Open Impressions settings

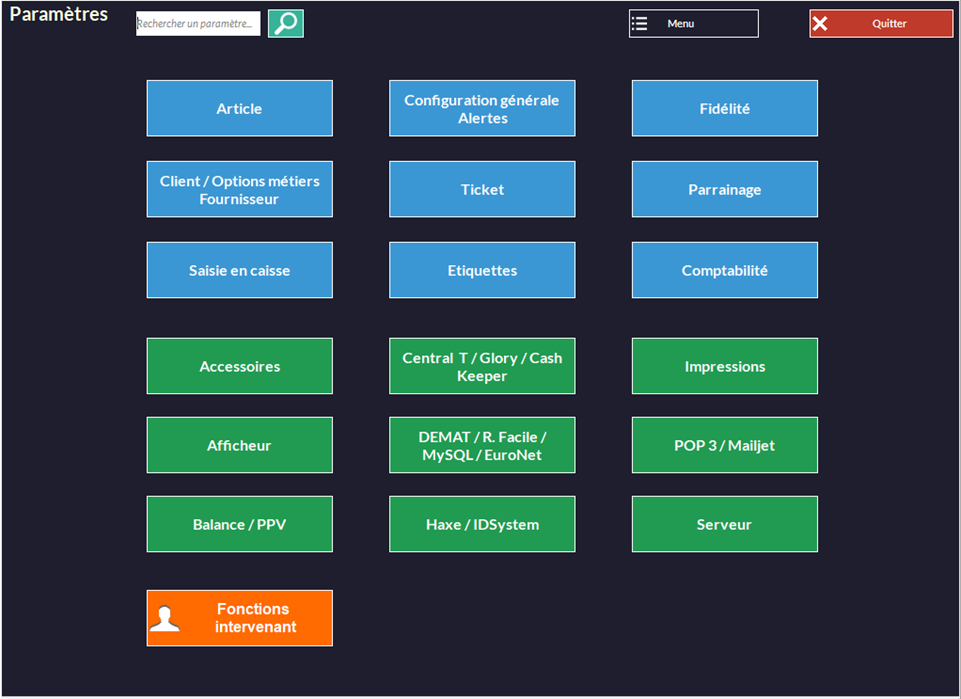tap(724, 367)
